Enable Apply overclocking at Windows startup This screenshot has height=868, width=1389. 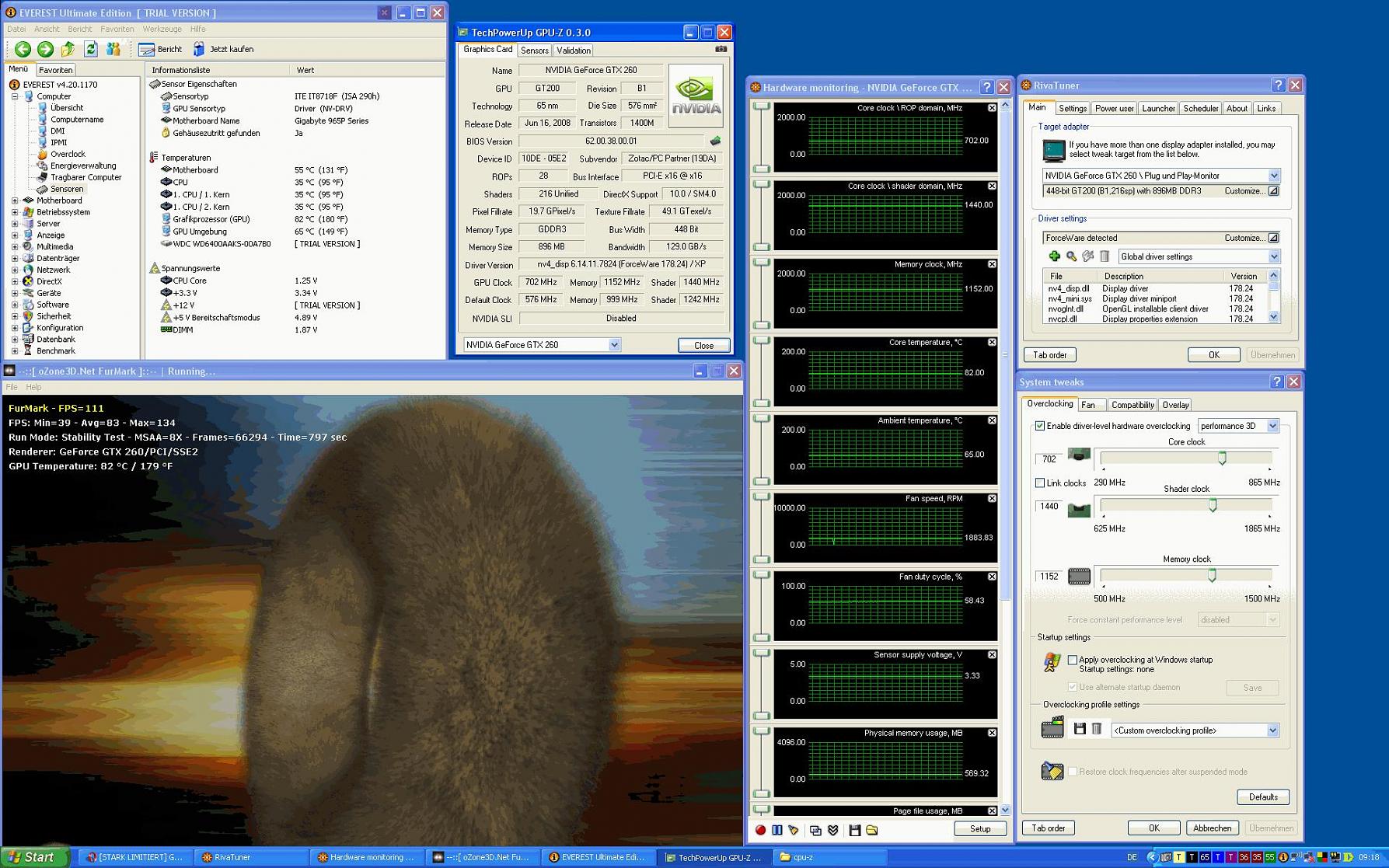pos(1073,660)
